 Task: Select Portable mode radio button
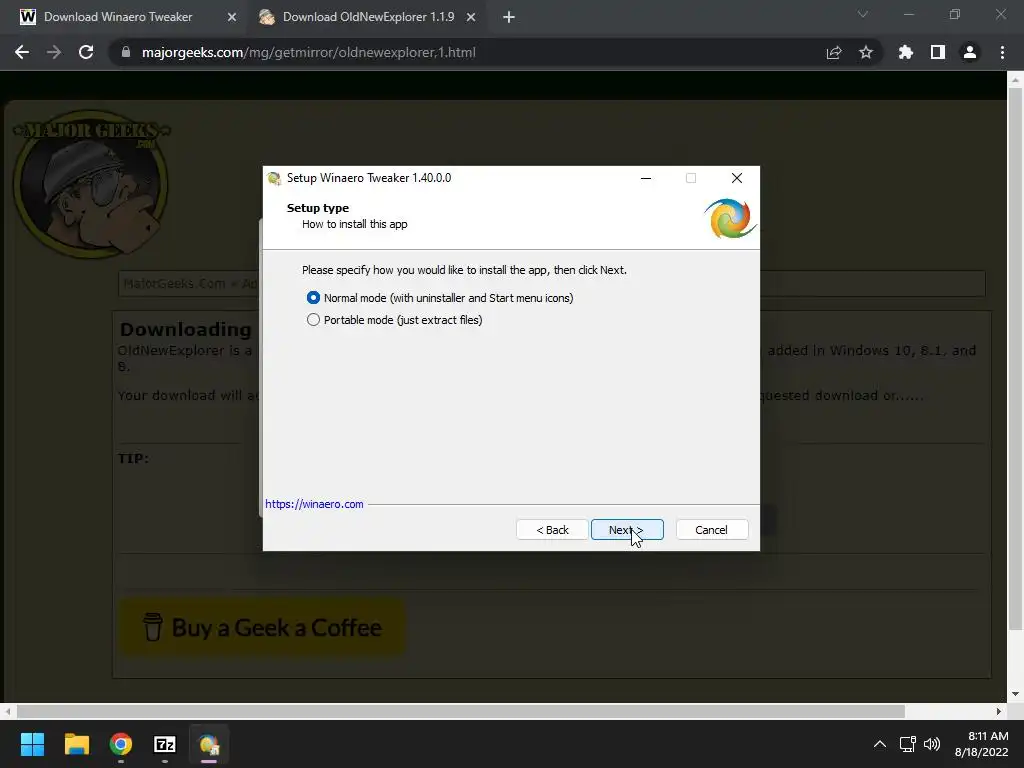tap(313, 320)
